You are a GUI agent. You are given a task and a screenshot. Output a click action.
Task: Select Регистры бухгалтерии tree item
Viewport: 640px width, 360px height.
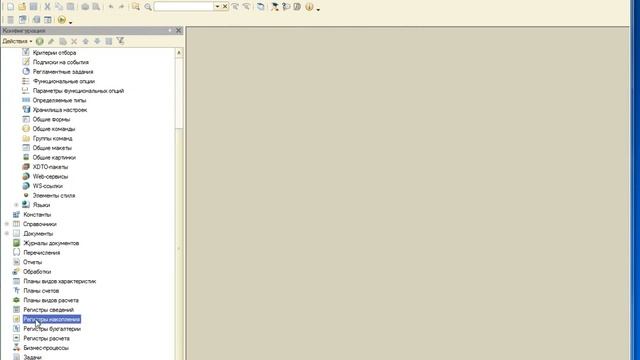click(x=52, y=329)
